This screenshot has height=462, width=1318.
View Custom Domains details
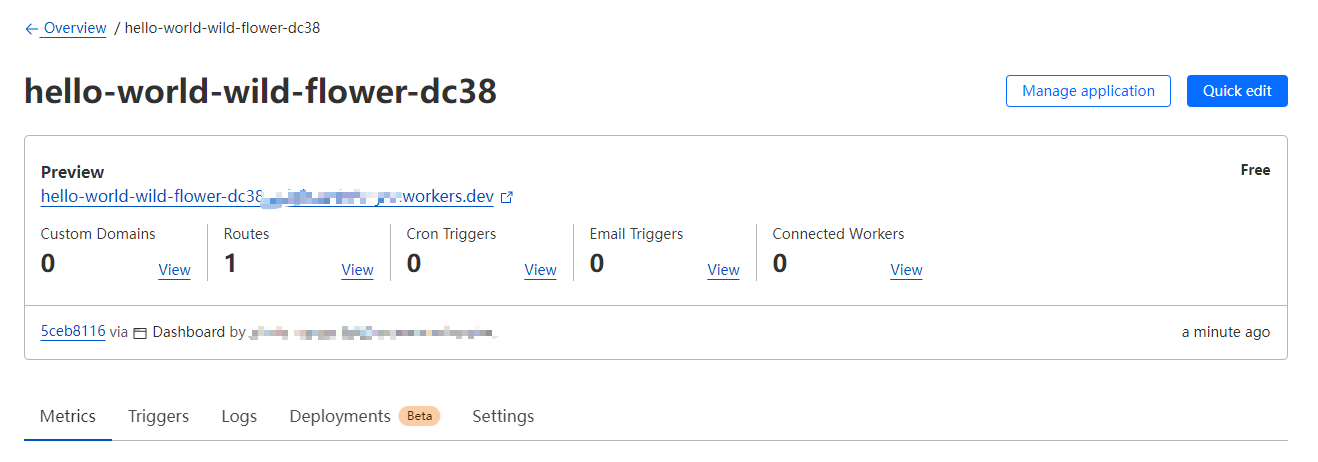pyautogui.click(x=174, y=270)
